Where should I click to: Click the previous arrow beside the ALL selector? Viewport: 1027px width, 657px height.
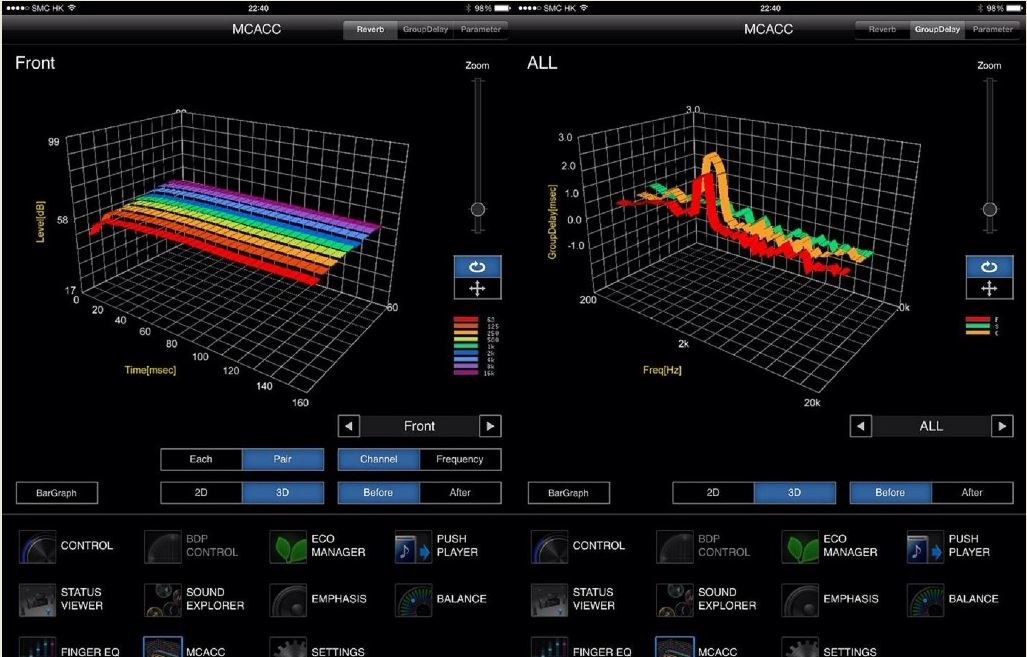[x=861, y=426]
